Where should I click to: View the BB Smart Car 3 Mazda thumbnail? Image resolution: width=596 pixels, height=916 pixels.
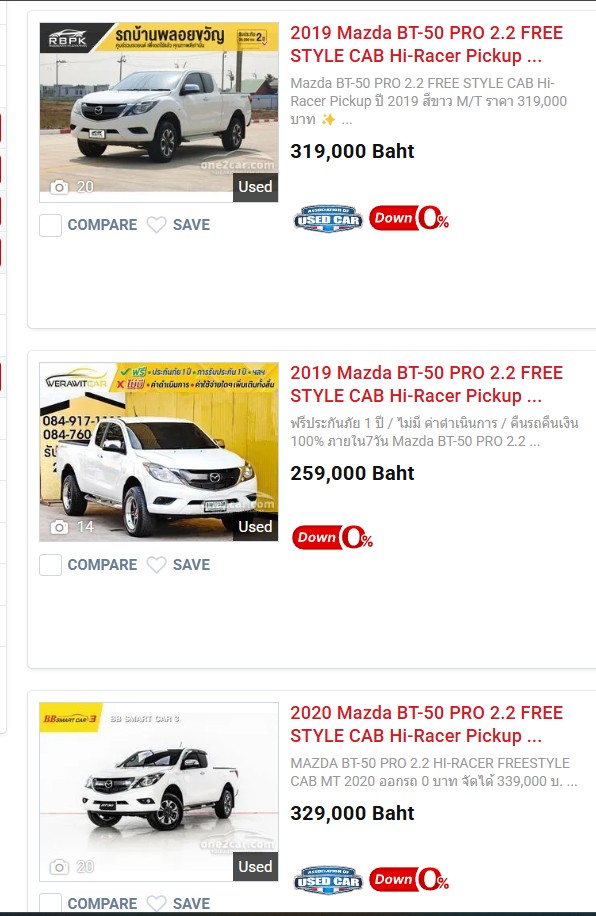coord(159,792)
